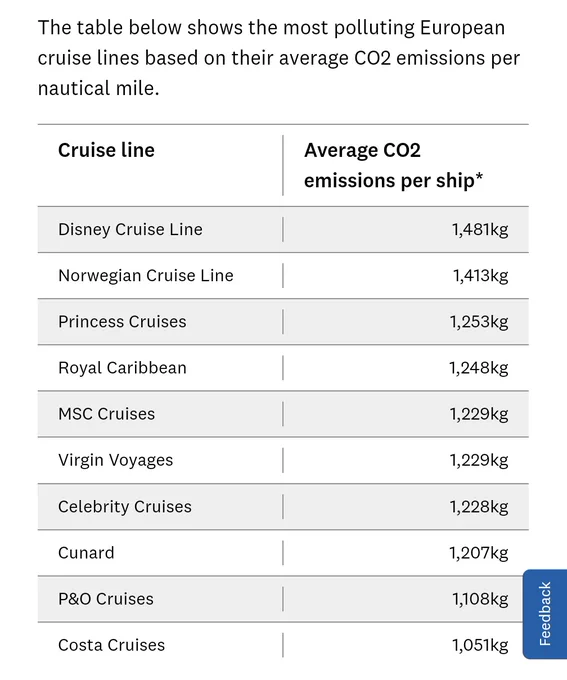Screen dimensions: 567x680
Task: Click the Royal Caribbean row label
Action: (x=122, y=368)
